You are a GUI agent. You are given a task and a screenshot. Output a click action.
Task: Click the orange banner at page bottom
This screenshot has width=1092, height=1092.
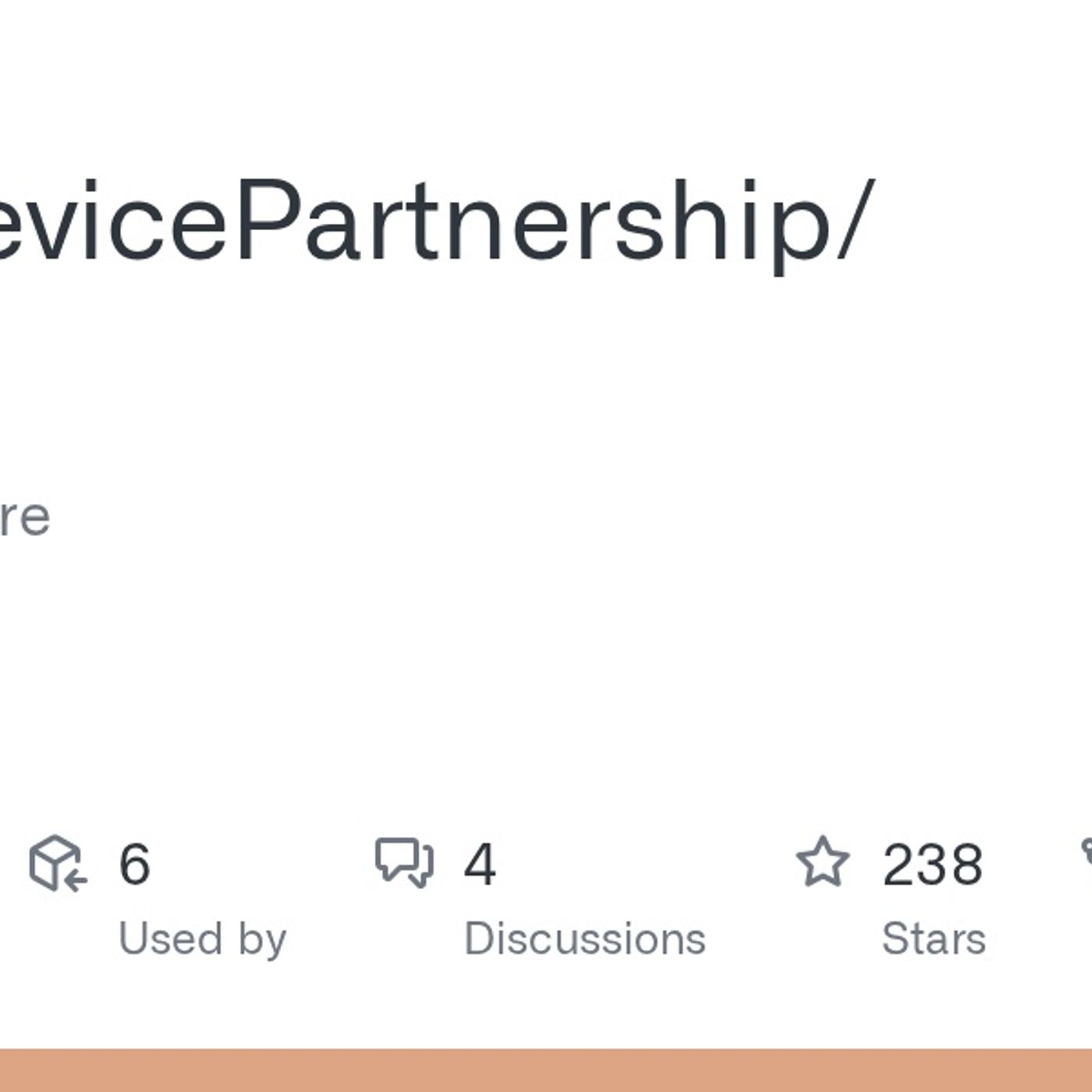pos(546,1072)
